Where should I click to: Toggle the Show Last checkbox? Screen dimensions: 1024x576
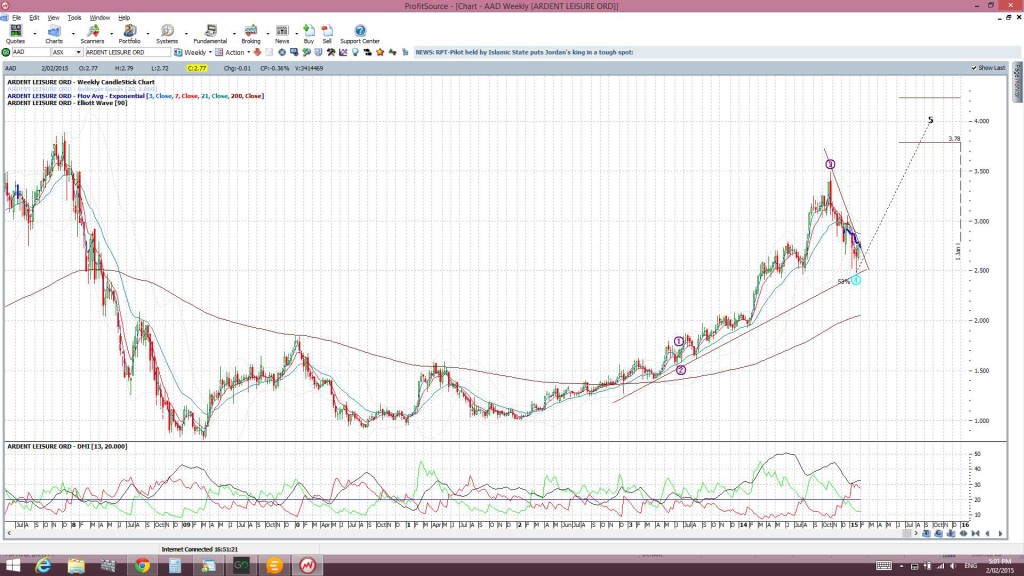[974, 68]
